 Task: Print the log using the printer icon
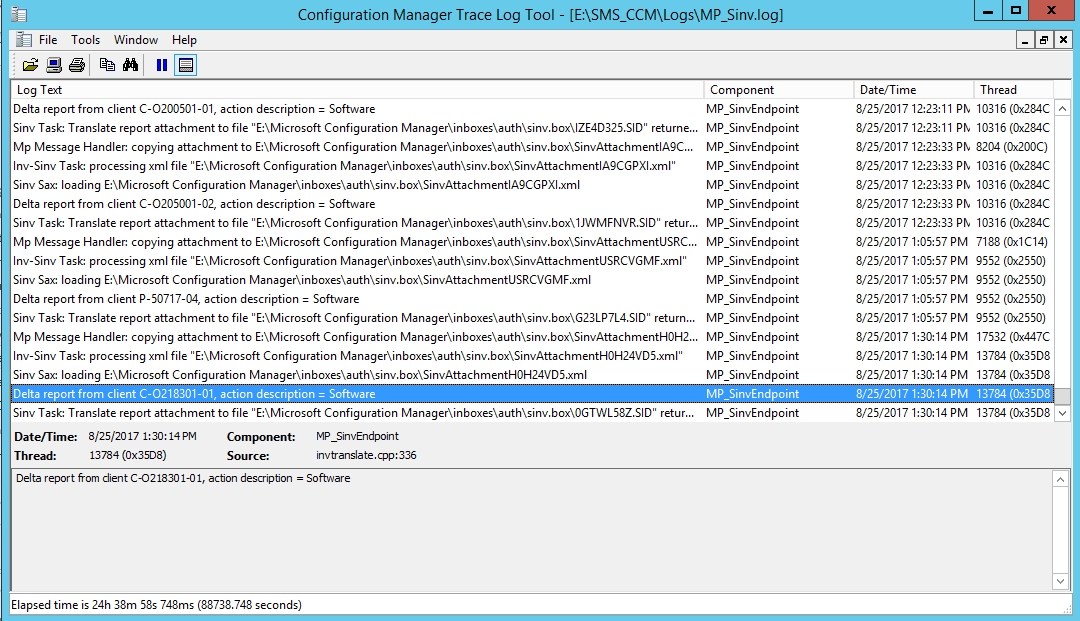tap(76, 64)
